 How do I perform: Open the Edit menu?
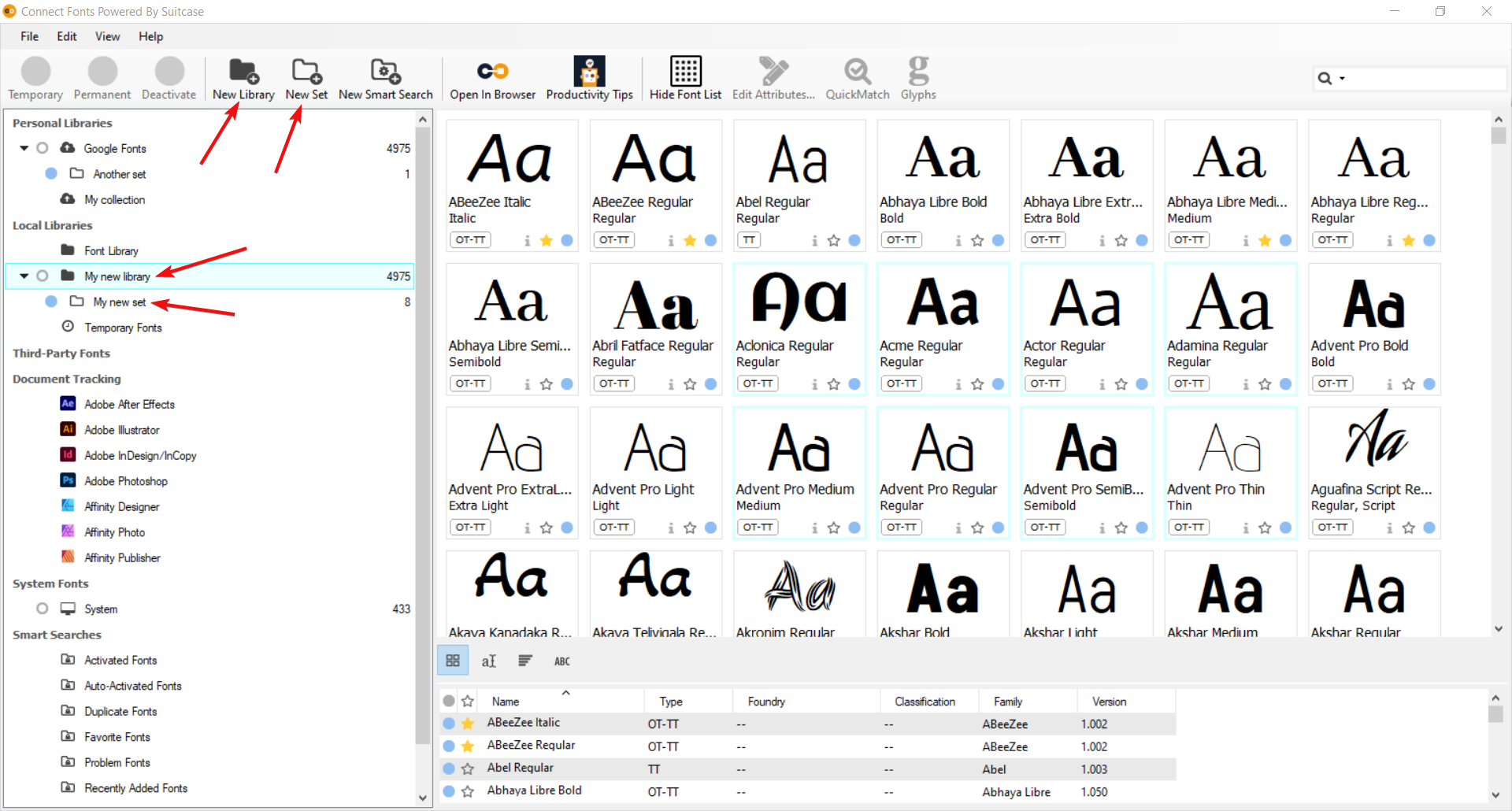(x=67, y=36)
